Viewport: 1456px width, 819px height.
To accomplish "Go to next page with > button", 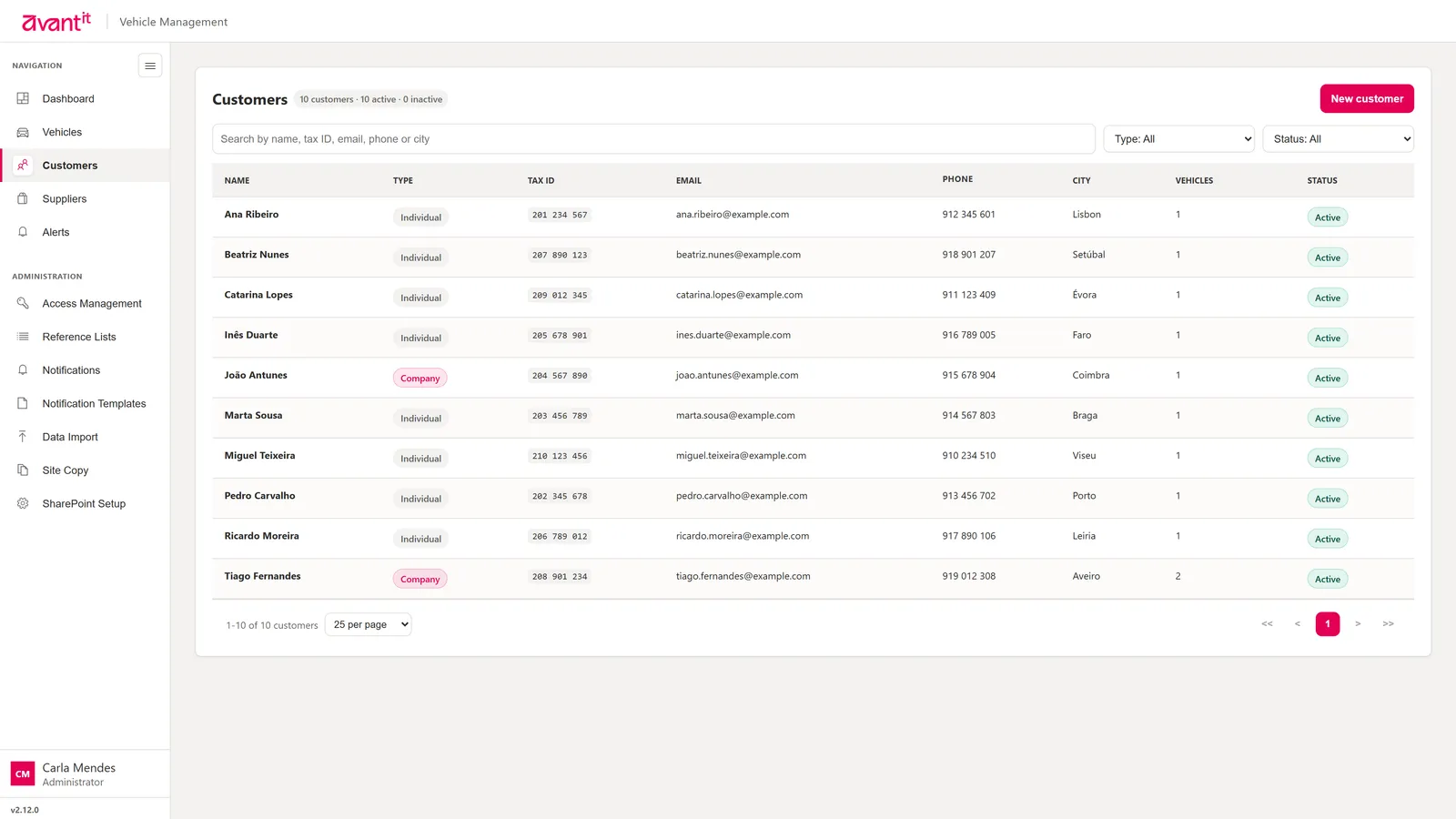I will pyautogui.click(x=1358, y=624).
